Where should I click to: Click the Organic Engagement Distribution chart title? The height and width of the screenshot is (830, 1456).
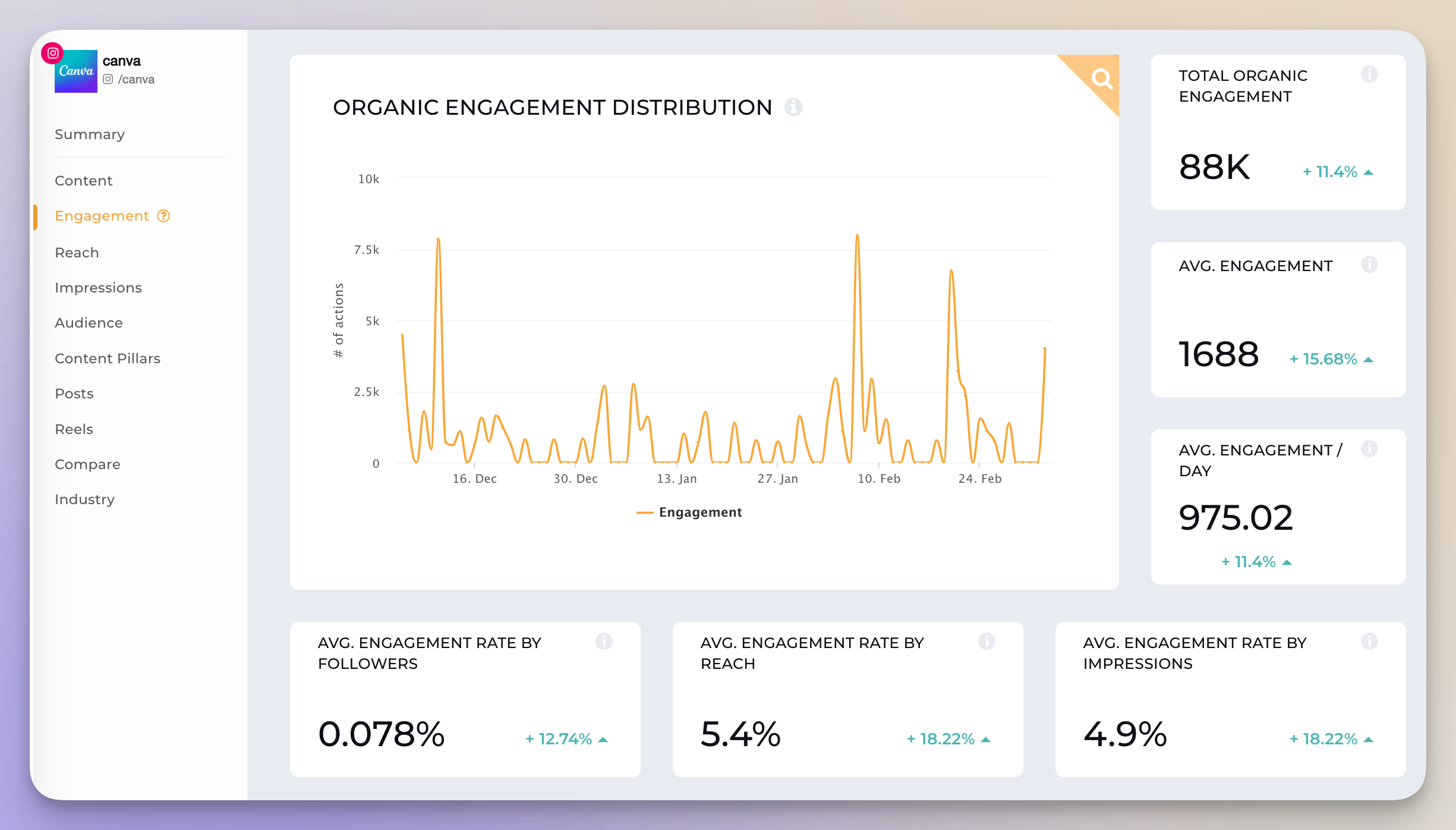pos(552,108)
